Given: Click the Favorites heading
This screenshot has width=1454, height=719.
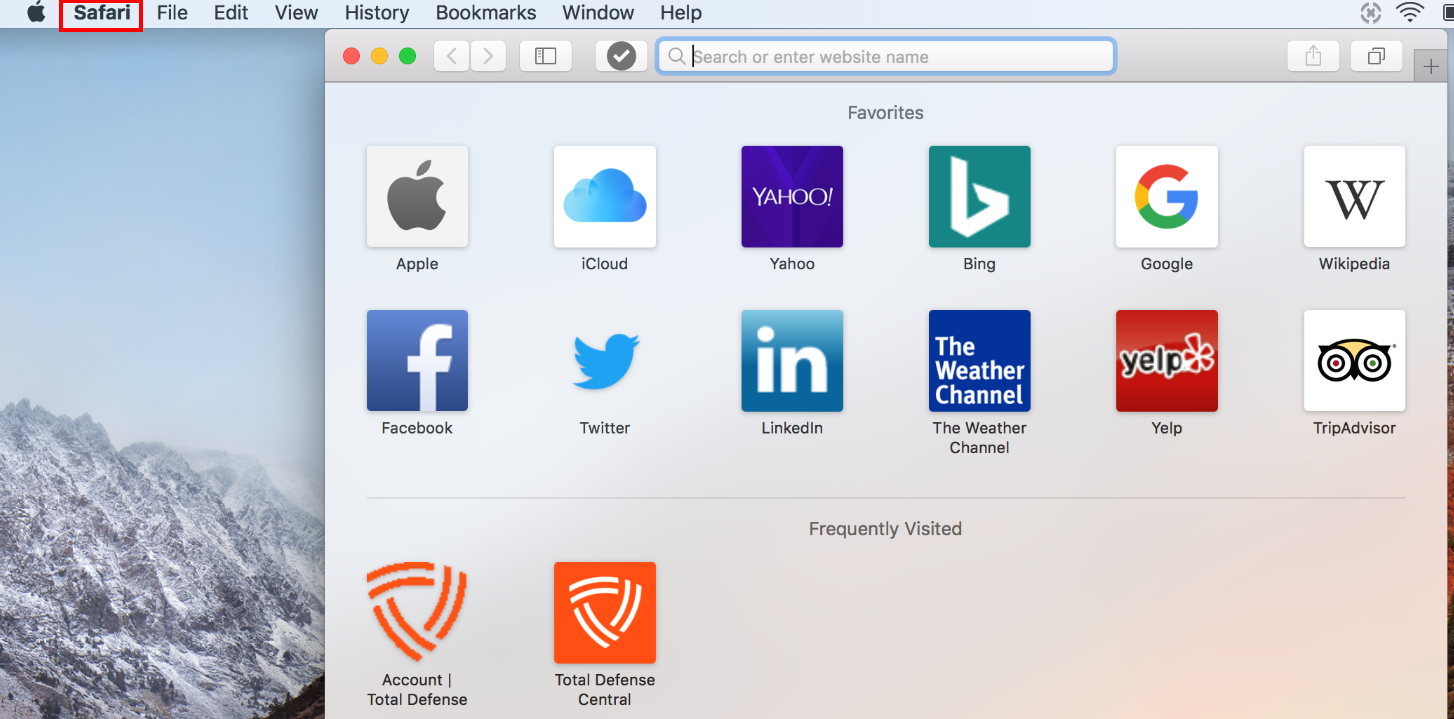Looking at the screenshot, I should (x=885, y=113).
